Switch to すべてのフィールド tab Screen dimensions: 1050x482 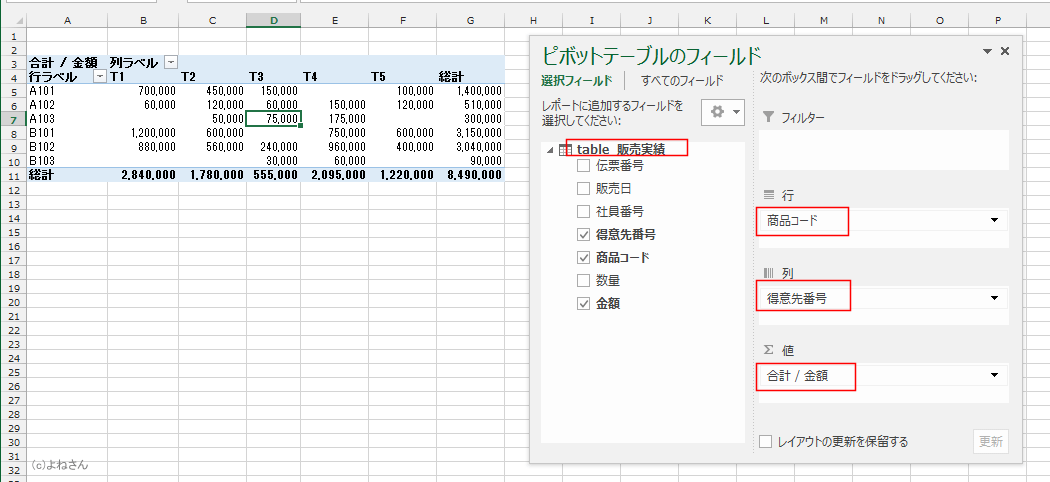(x=682, y=80)
